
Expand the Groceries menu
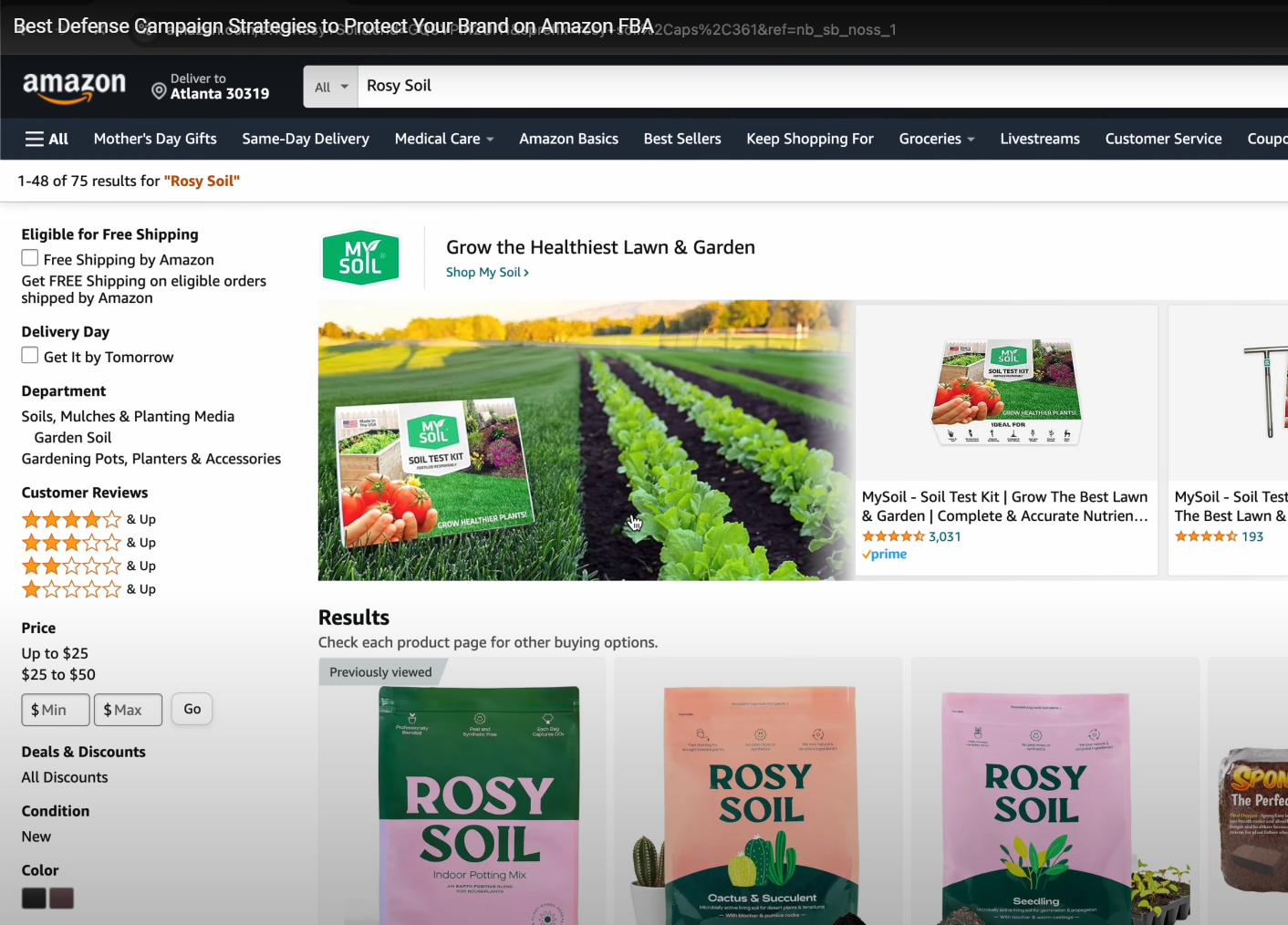pos(937,139)
